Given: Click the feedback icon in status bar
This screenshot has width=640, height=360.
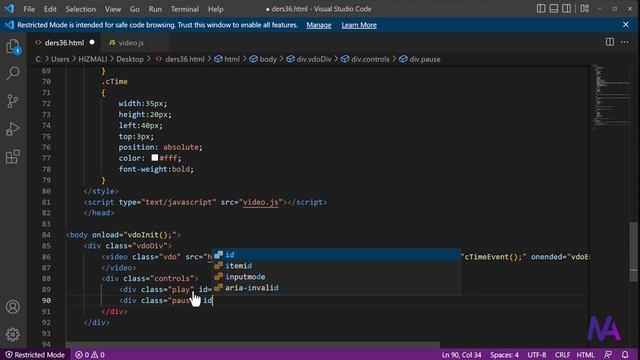Looking at the screenshot, I should click(608, 354).
